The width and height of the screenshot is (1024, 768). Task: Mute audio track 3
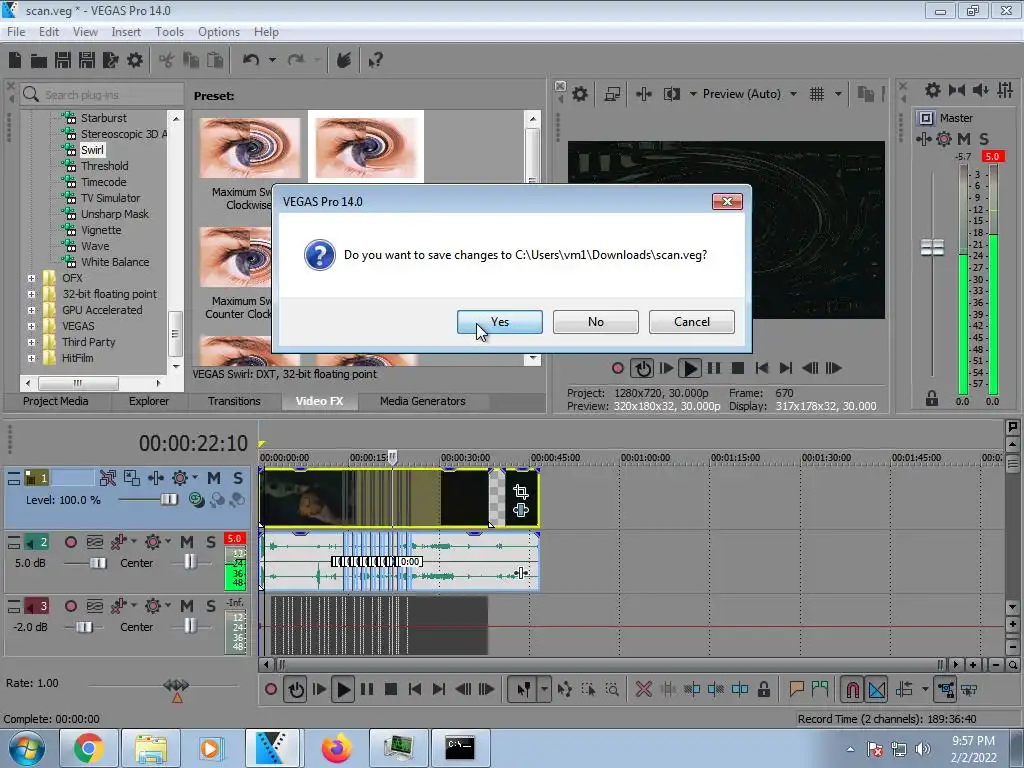click(x=187, y=606)
